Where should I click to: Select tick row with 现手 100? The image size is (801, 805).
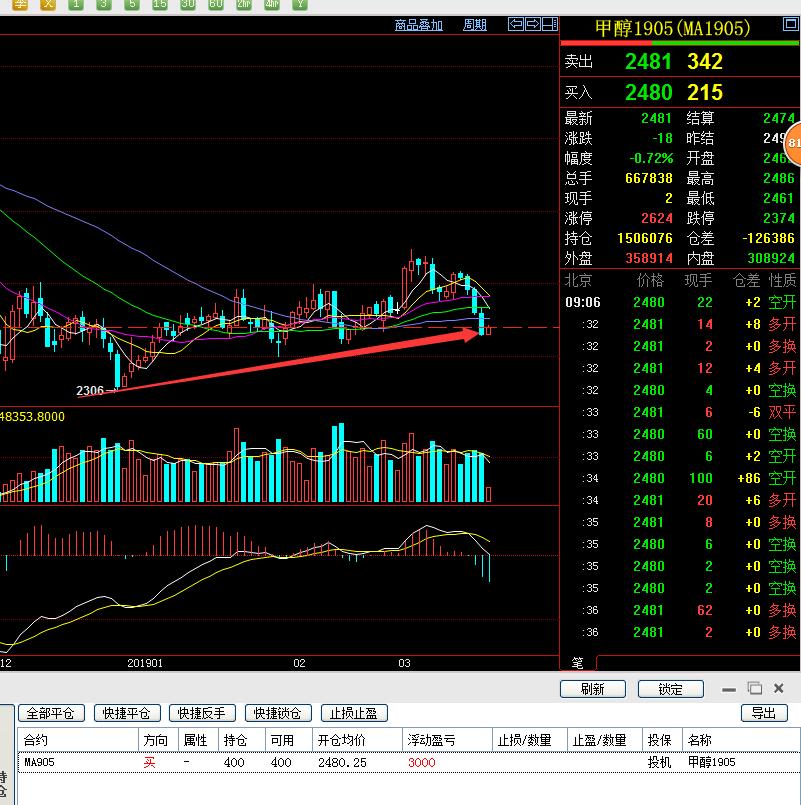pyautogui.click(x=680, y=478)
